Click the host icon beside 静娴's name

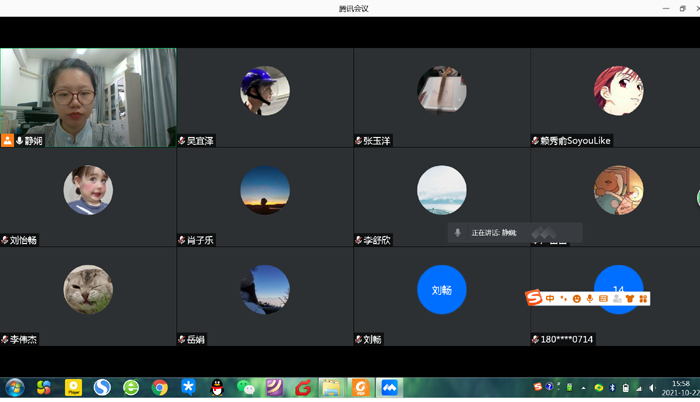(7, 141)
